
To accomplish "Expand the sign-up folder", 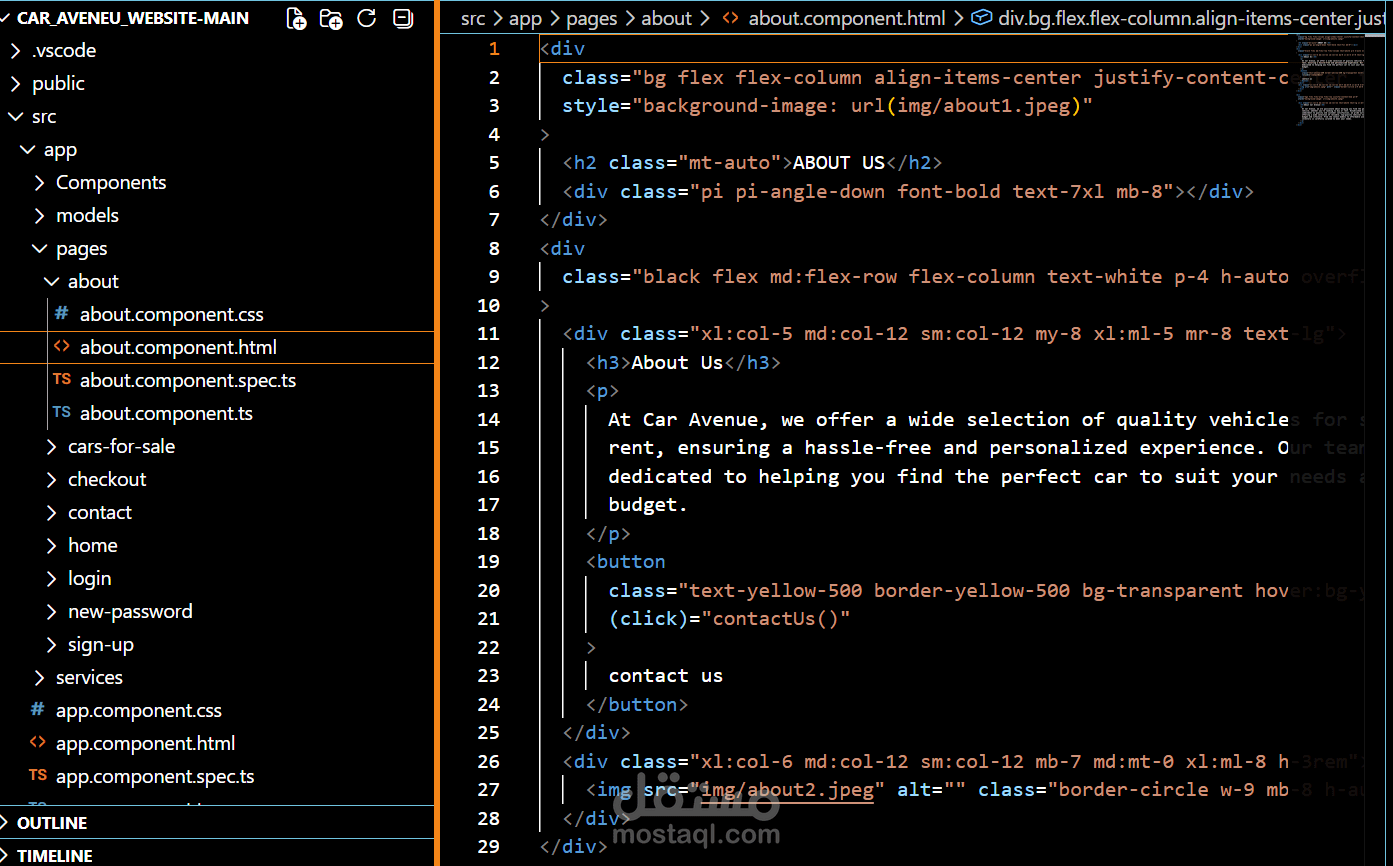I will [100, 644].
